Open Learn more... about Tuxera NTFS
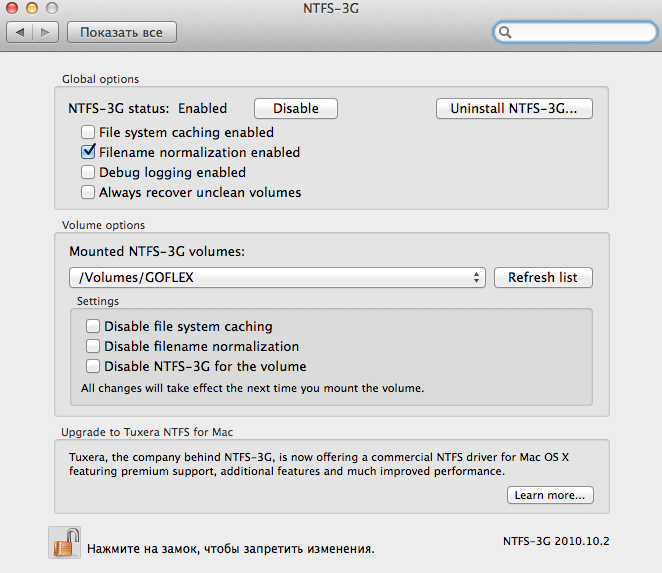The height and width of the screenshot is (573, 662). point(551,495)
